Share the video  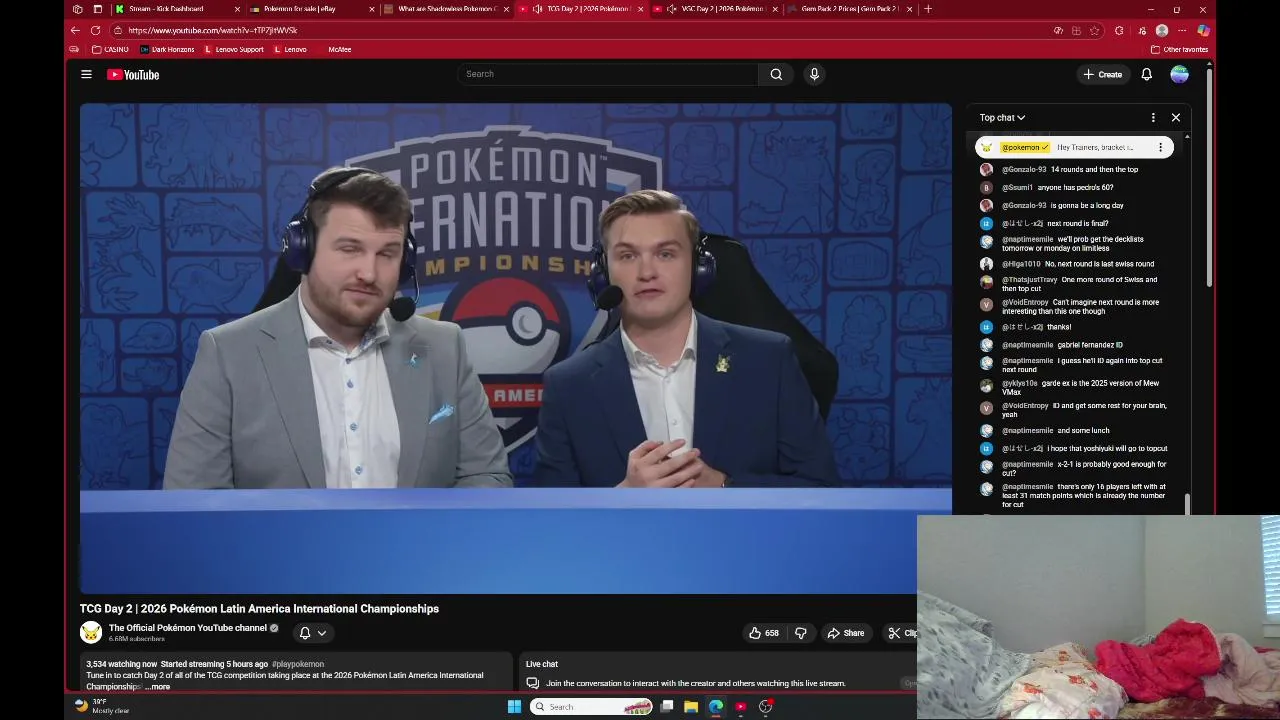(x=845, y=633)
